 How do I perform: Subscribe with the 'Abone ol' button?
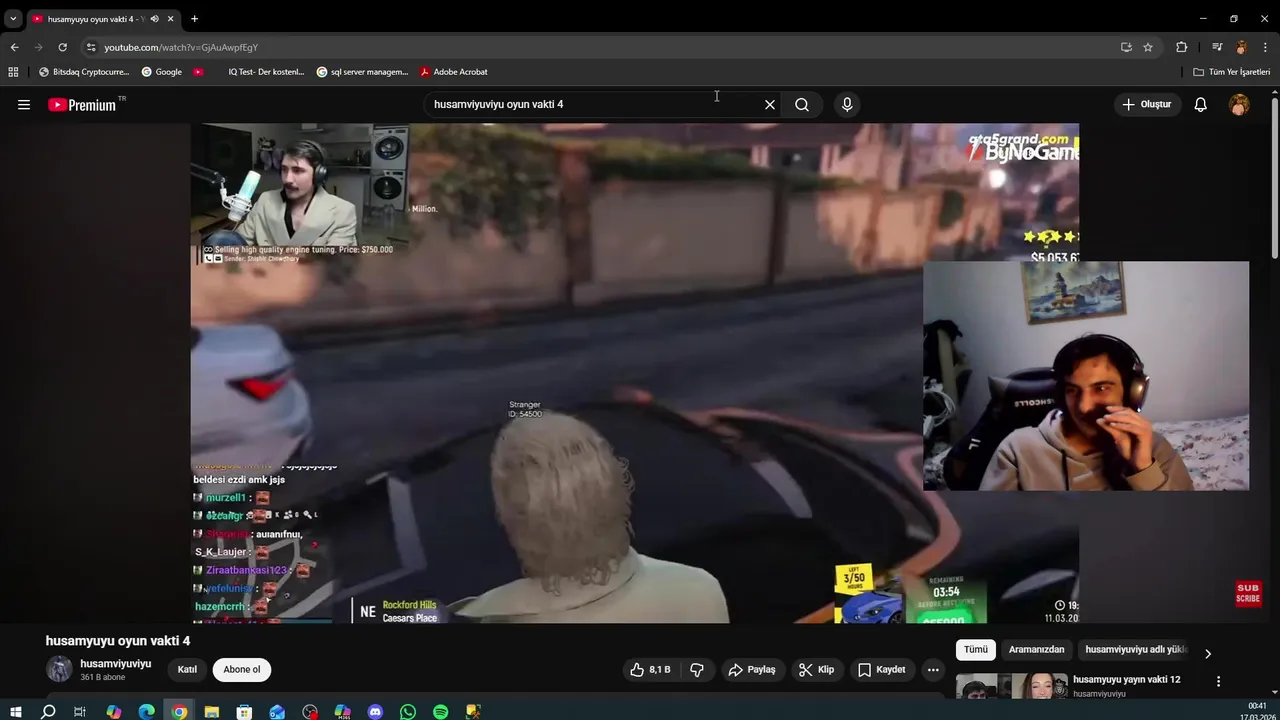pyautogui.click(x=242, y=670)
